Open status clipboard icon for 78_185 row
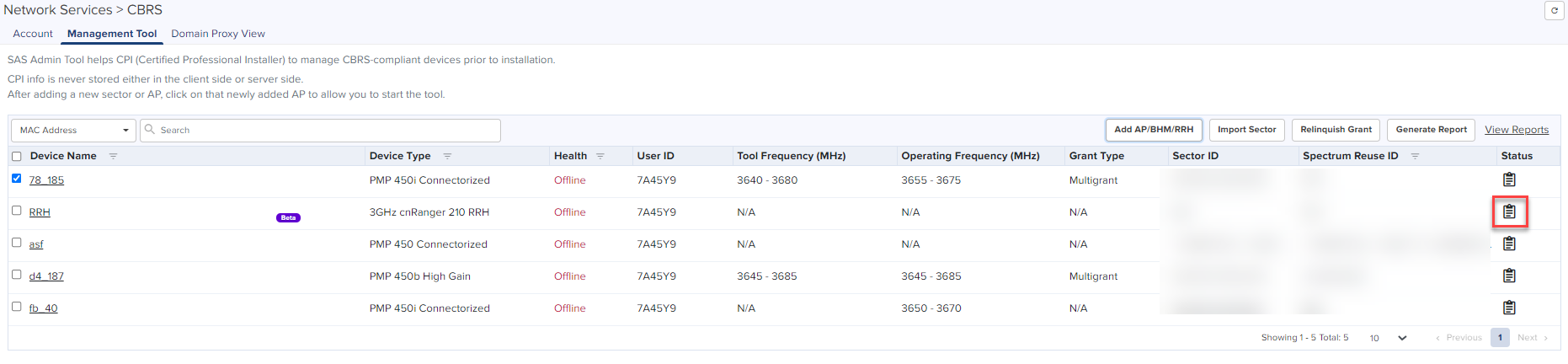 (x=1509, y=179)
